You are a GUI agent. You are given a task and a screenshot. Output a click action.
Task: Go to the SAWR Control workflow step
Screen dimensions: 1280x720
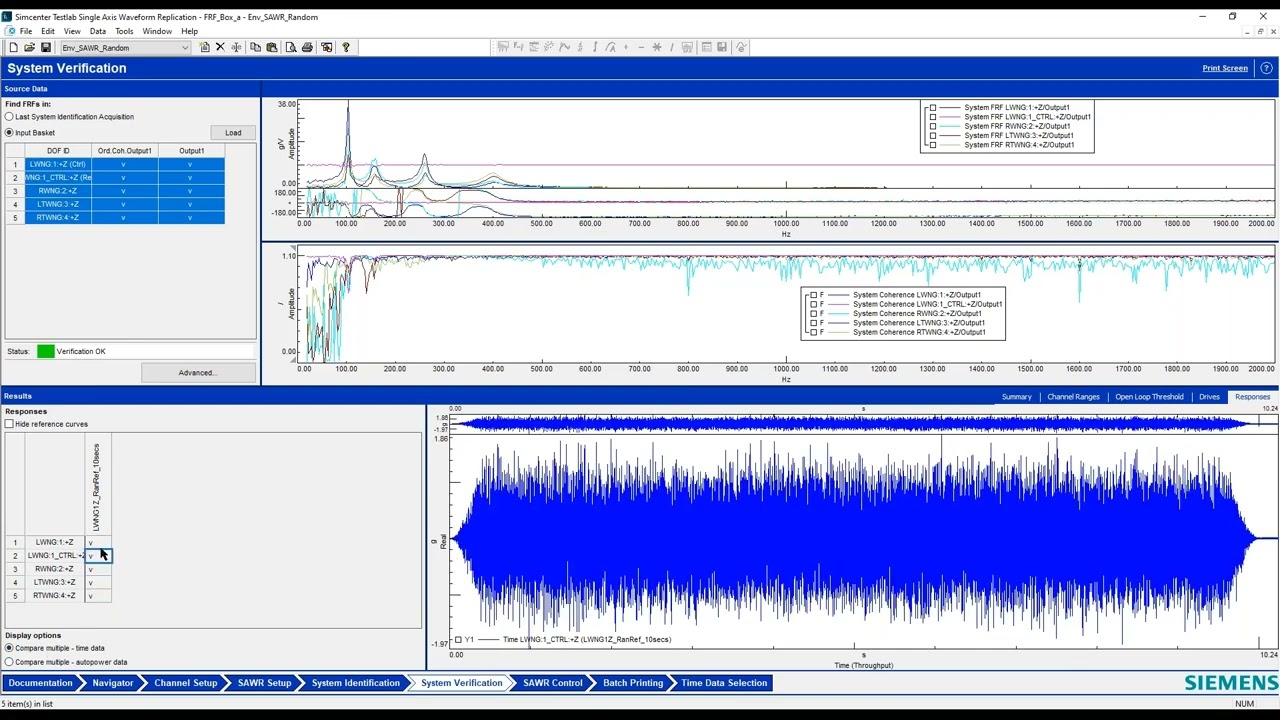tap(553, 683)
